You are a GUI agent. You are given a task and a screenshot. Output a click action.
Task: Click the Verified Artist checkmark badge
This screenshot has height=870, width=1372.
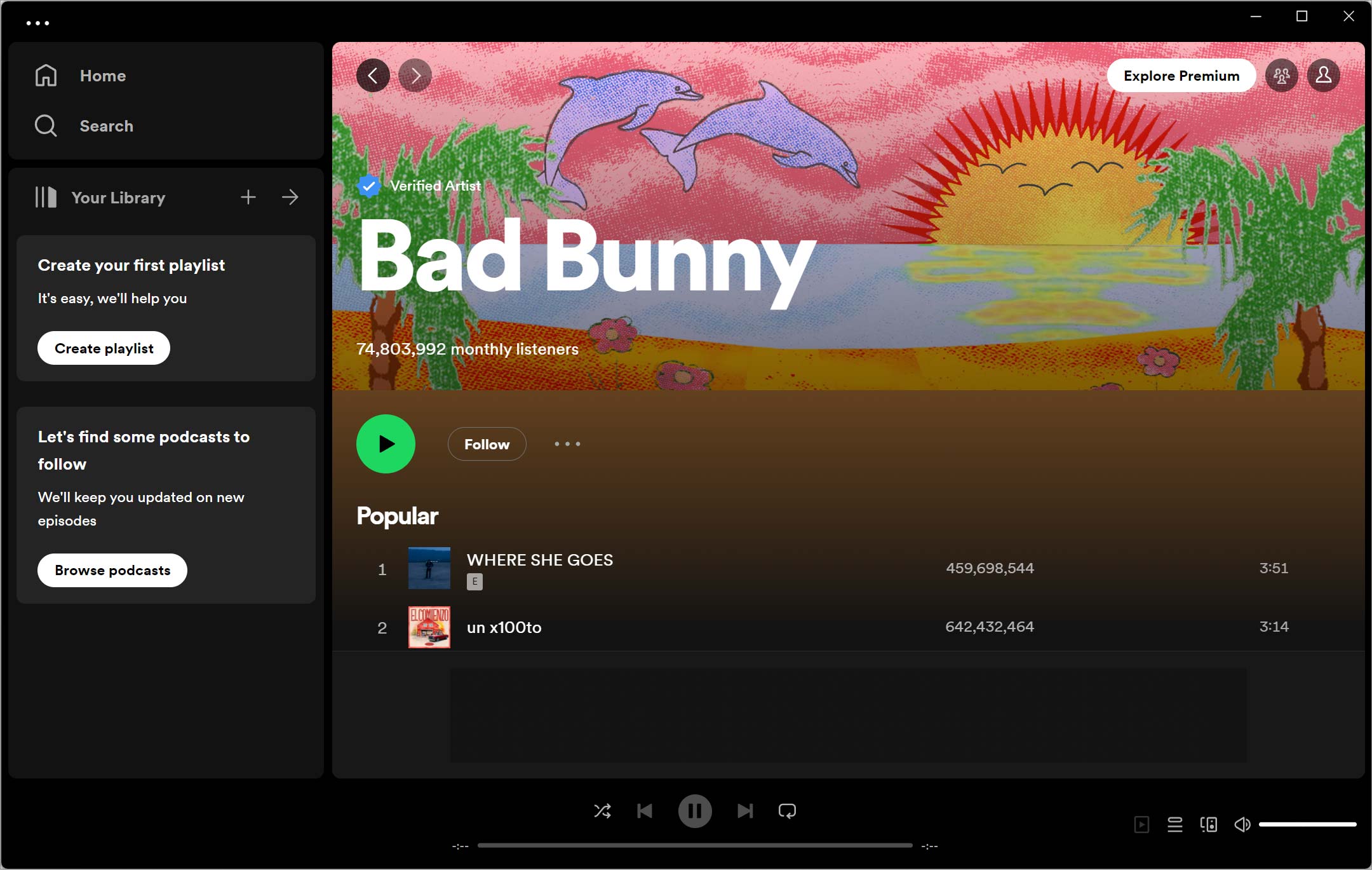368,186
